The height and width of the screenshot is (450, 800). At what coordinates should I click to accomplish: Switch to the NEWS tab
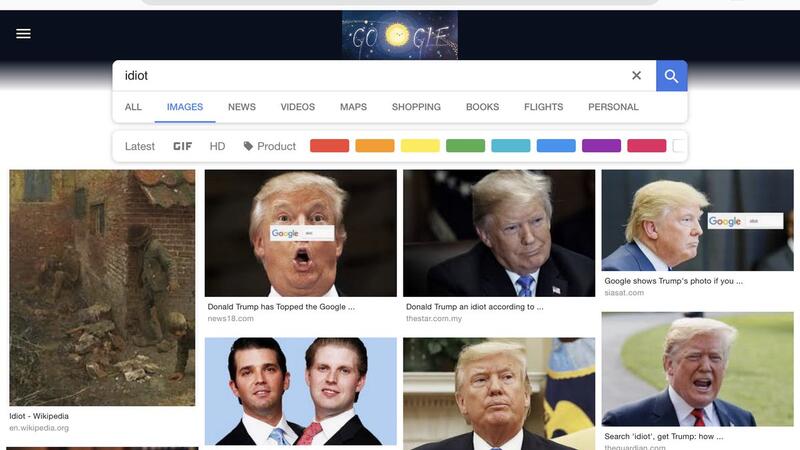pyautogui.click(x=242, y=107)
